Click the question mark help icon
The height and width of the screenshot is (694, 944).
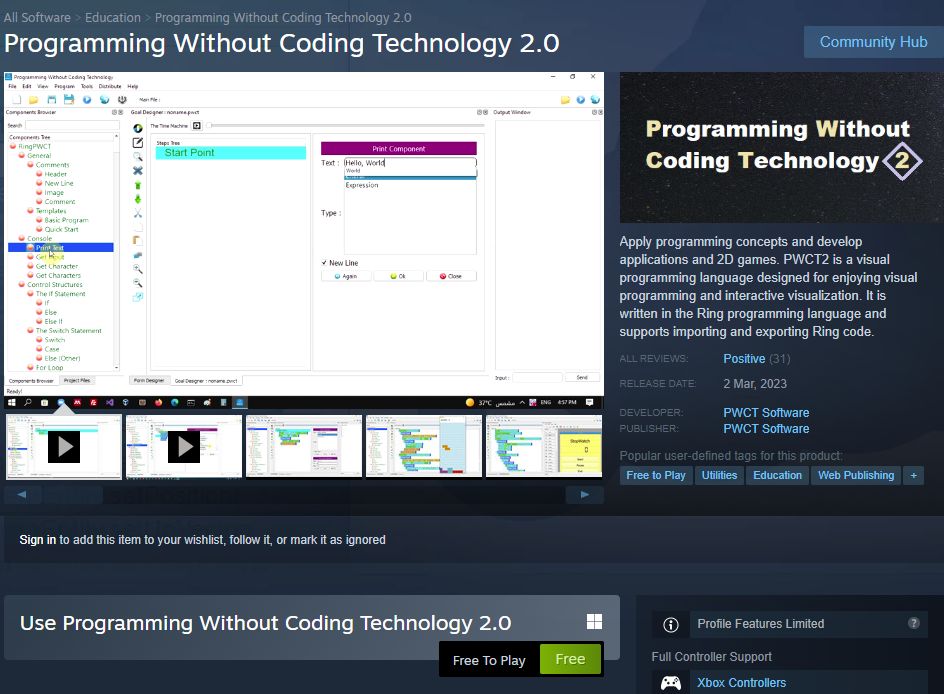914,623
